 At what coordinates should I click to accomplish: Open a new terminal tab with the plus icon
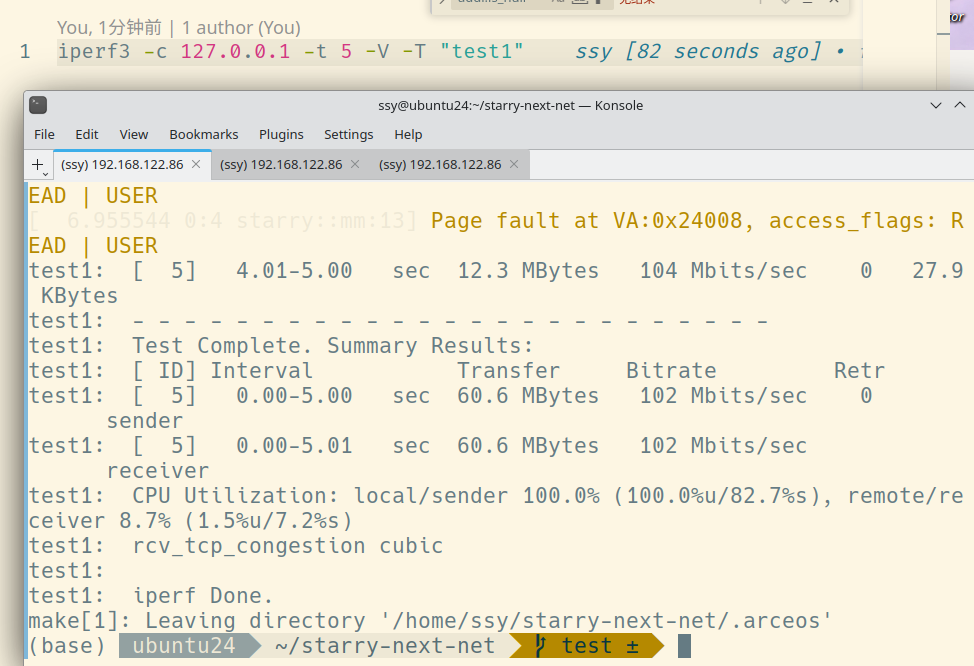coord(36,164)
